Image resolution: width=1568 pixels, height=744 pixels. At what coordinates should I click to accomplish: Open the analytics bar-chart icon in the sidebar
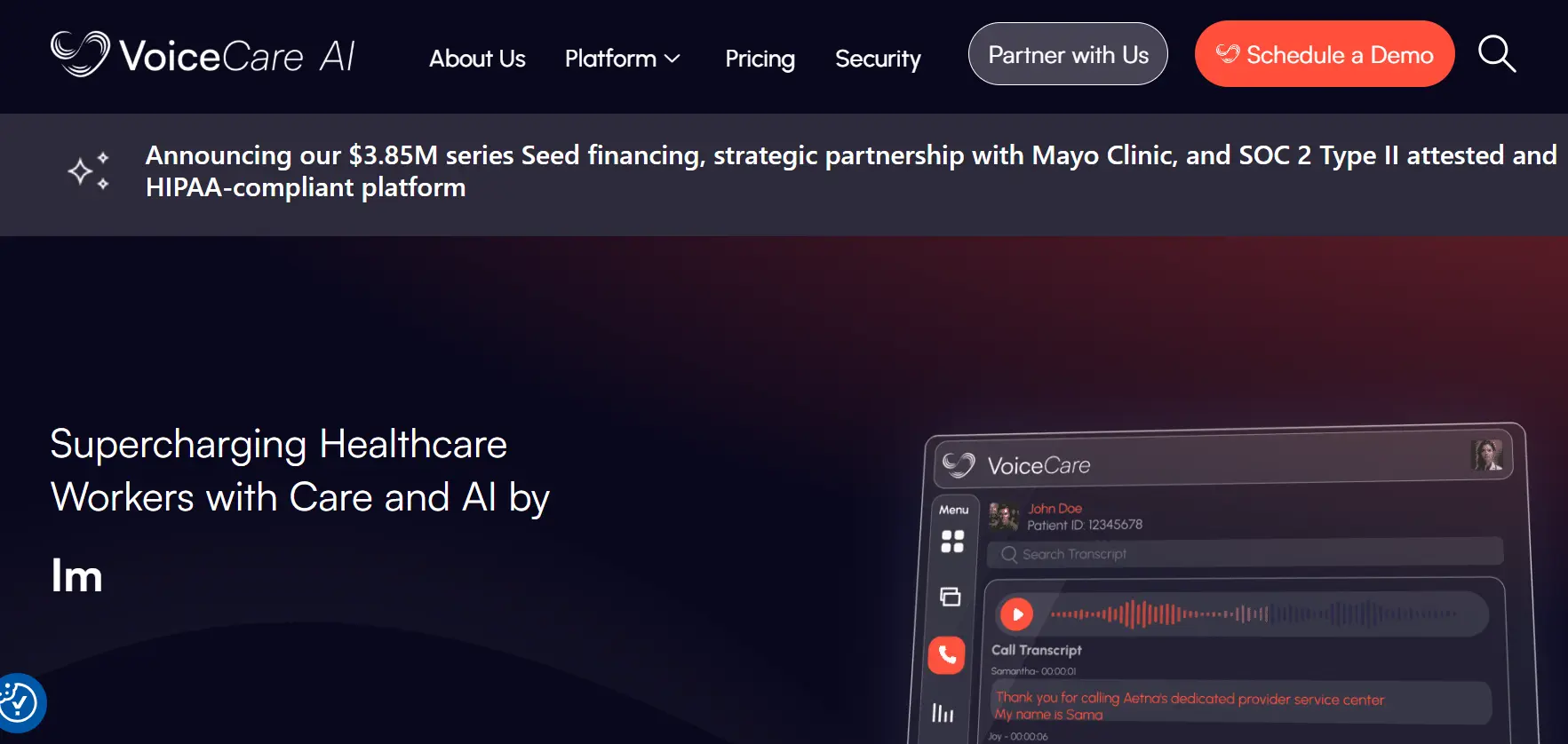coord(942,711)
